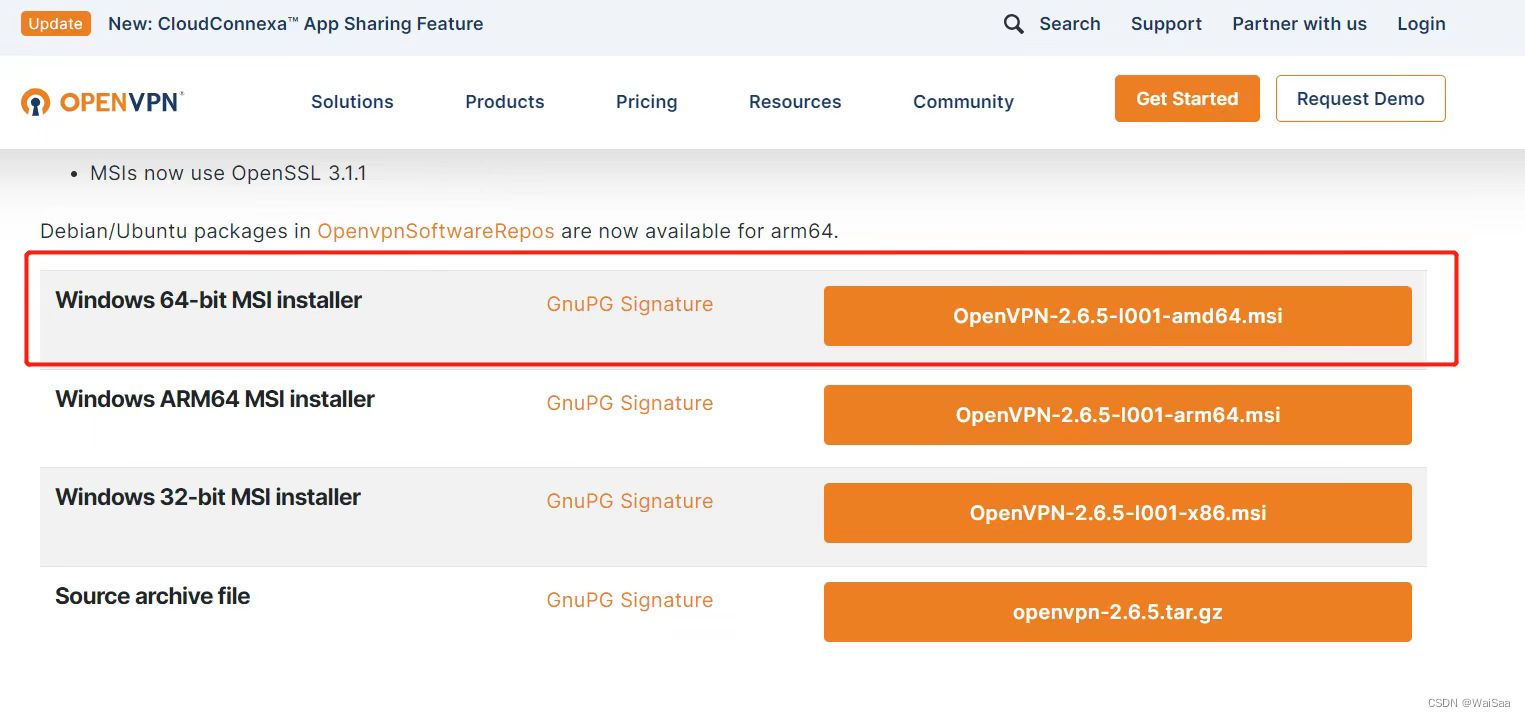
Task: Click the 'Windows 64-bit MSI installer' label
Action: click(x=208, y=300)
